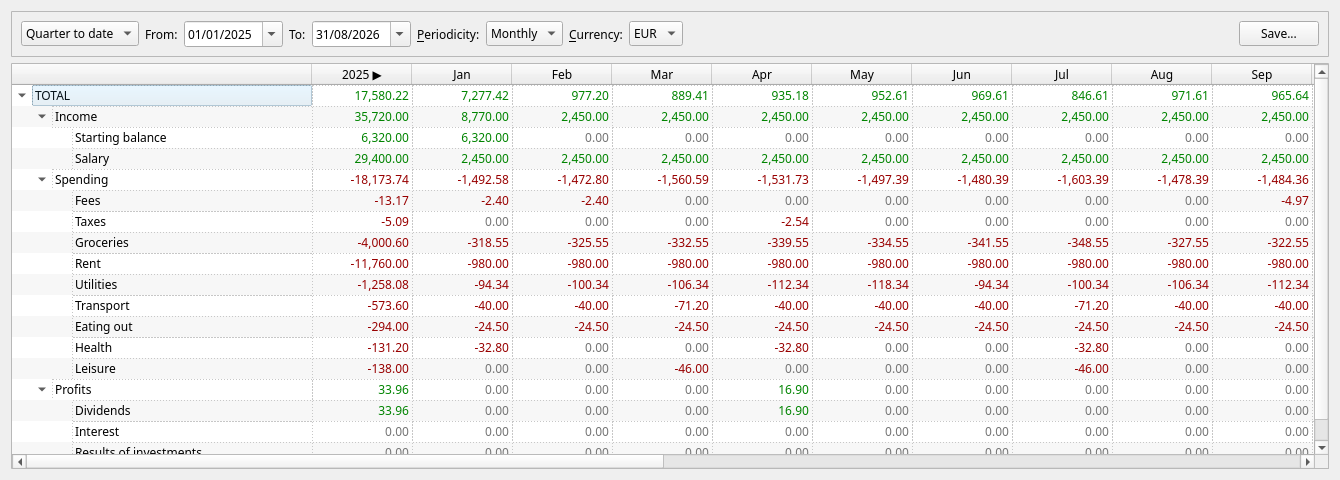The height and width of the screenshot is (480, 1340).
Task: Collapse the Spending category
Action: [x=42, y=179]
